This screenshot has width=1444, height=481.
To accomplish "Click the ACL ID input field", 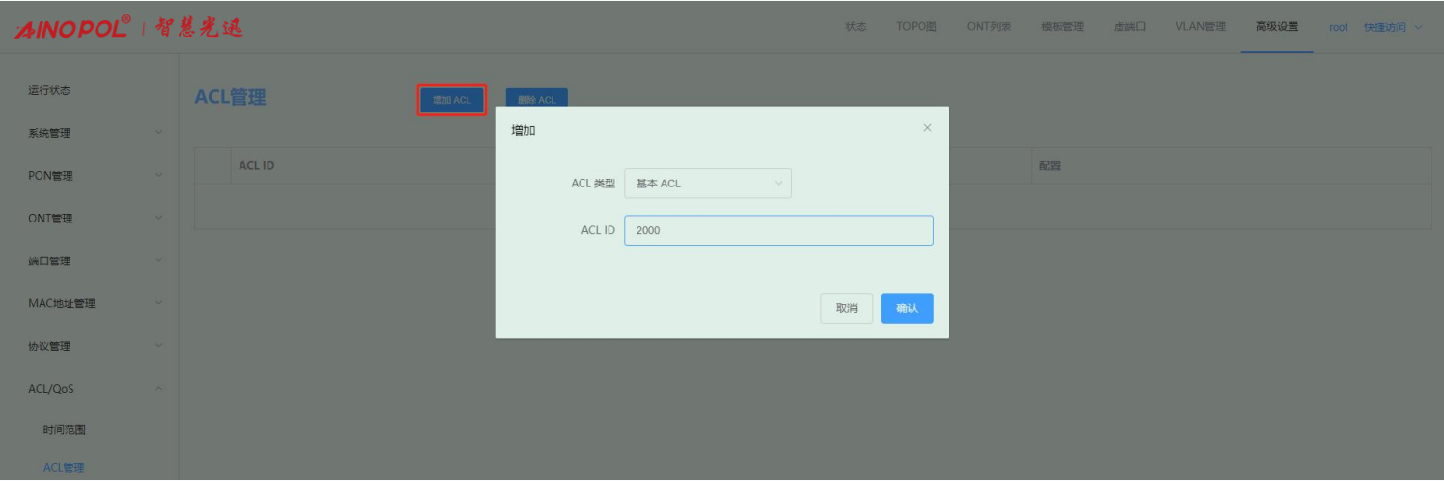I will point(778,231).
